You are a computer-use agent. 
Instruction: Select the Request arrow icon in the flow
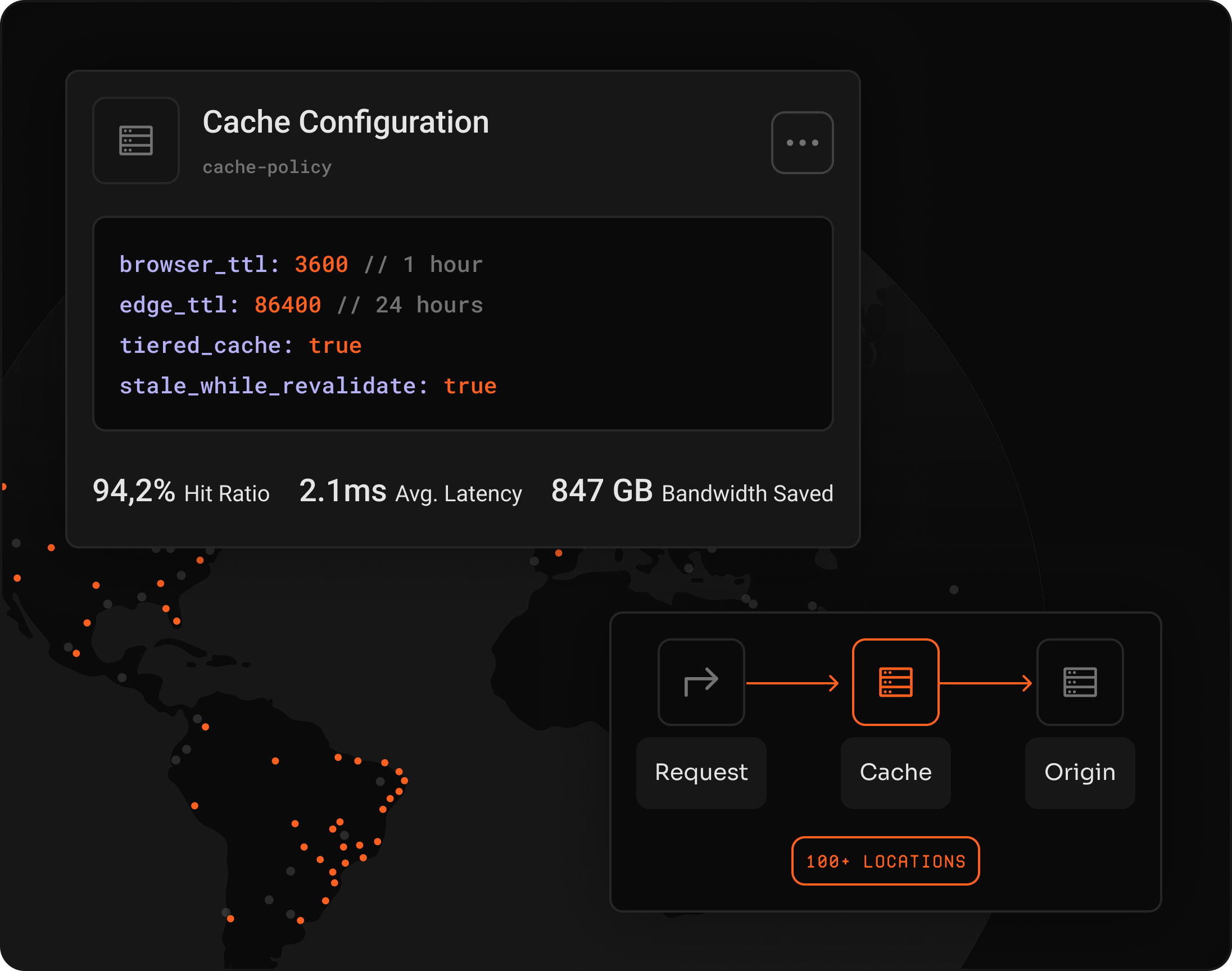coord(701,682)
